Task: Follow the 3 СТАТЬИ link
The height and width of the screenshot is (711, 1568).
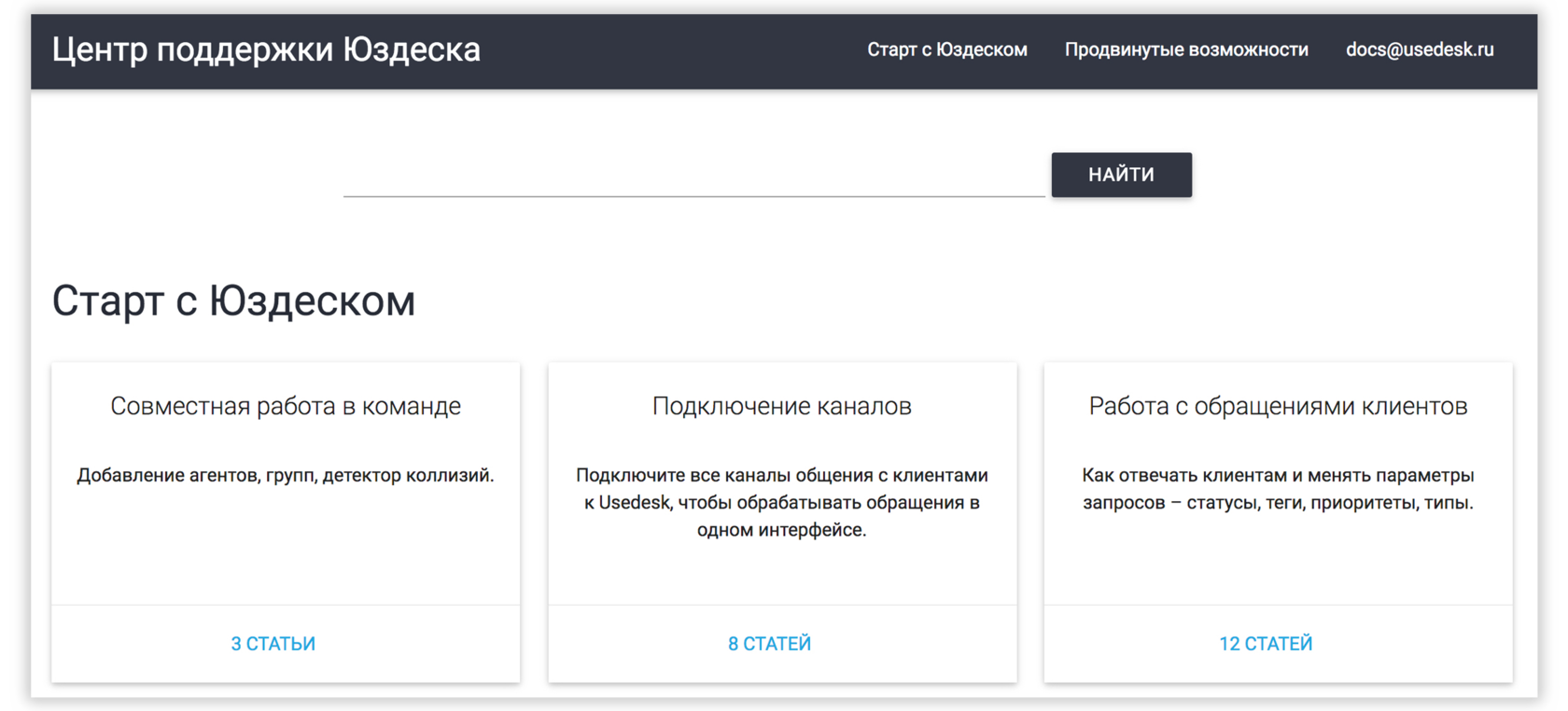Action: point(273,644)
